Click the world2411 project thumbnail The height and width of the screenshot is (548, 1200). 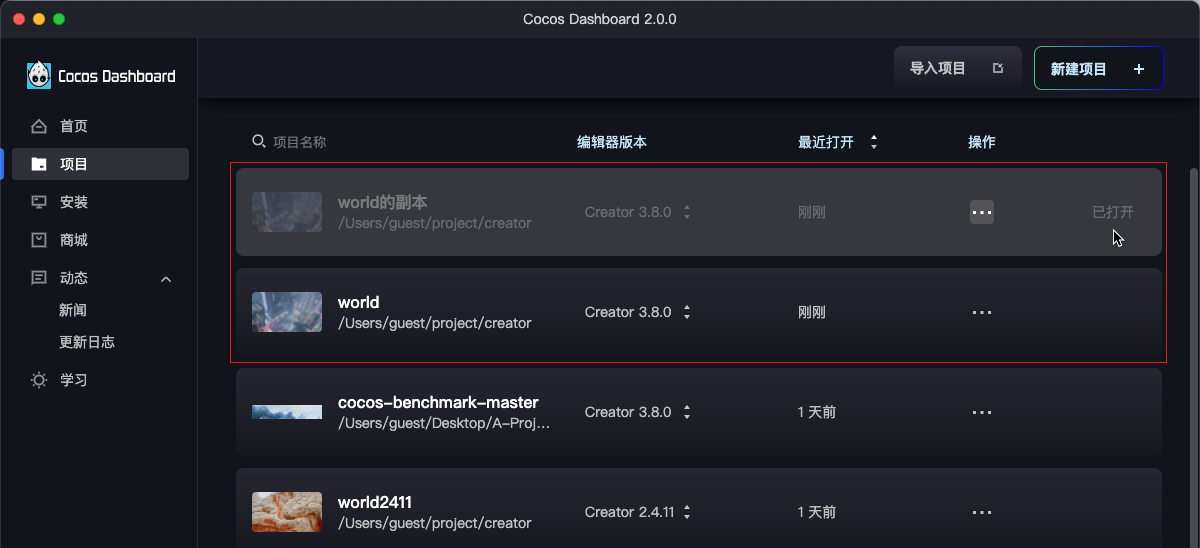click(x=287, y=512)
